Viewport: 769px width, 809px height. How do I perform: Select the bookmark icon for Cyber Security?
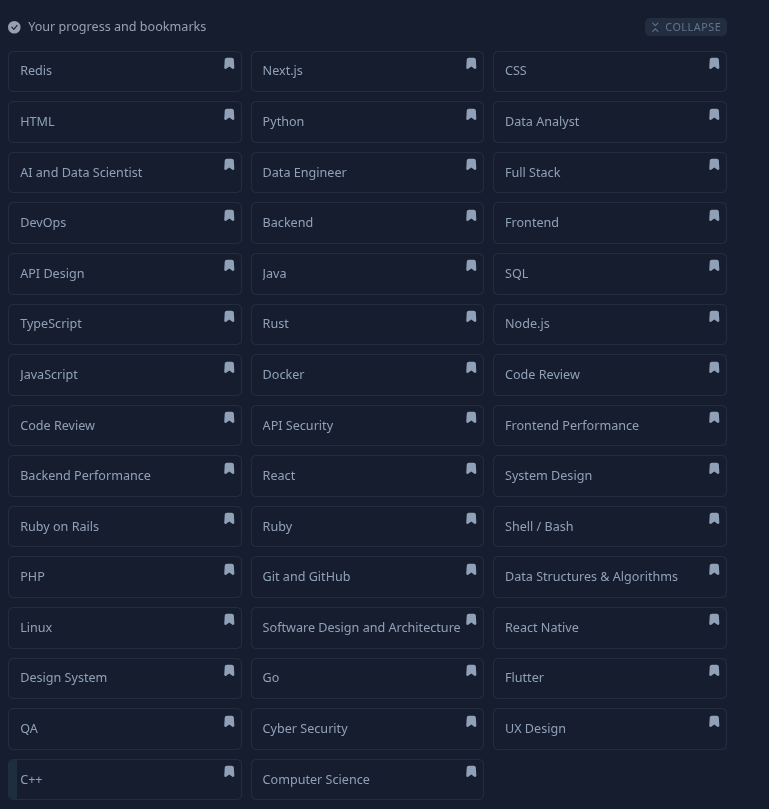pyautogui.click(x=471, y=721)
